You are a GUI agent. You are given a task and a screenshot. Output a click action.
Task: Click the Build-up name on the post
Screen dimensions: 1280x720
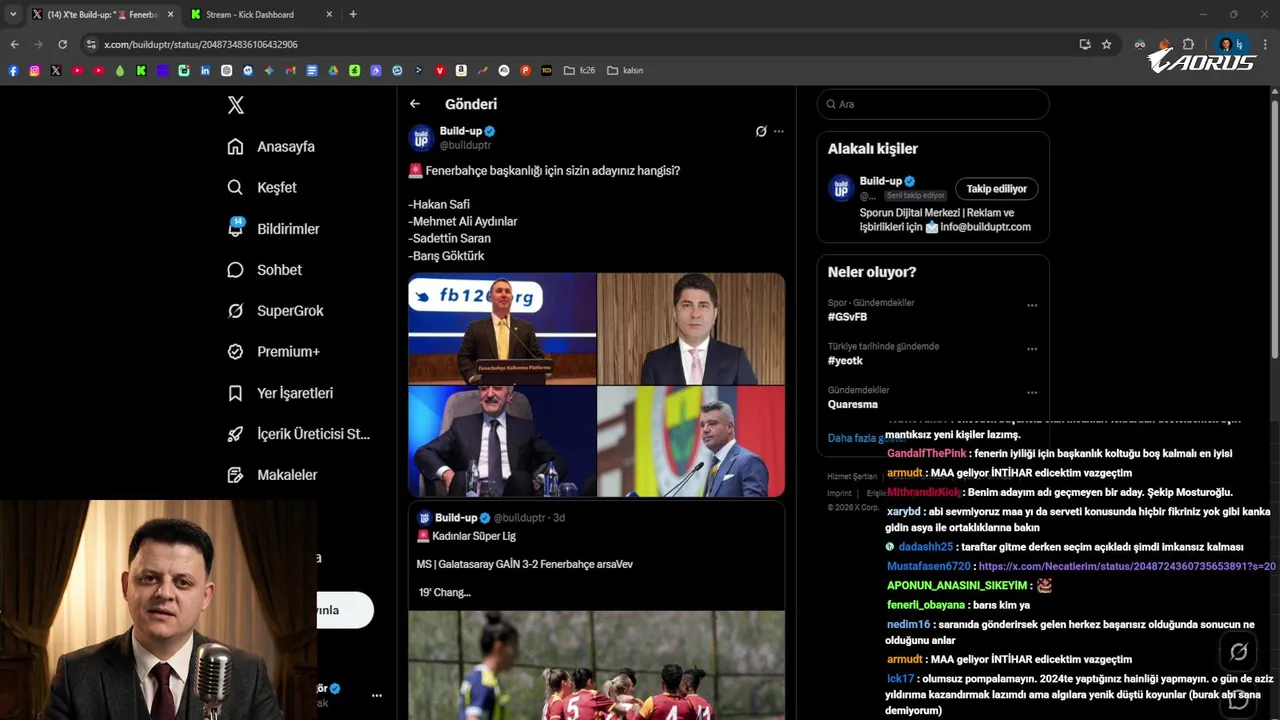[460, 131]
